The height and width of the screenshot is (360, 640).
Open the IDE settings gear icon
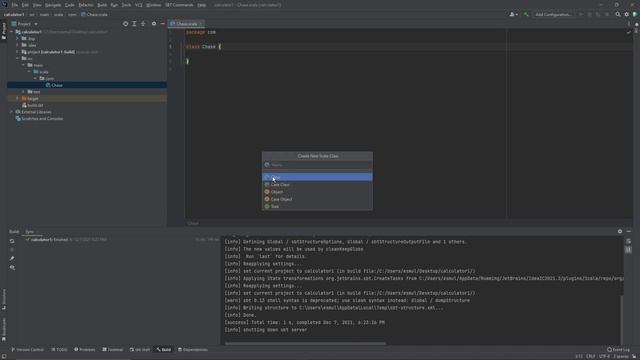(627, 14)
